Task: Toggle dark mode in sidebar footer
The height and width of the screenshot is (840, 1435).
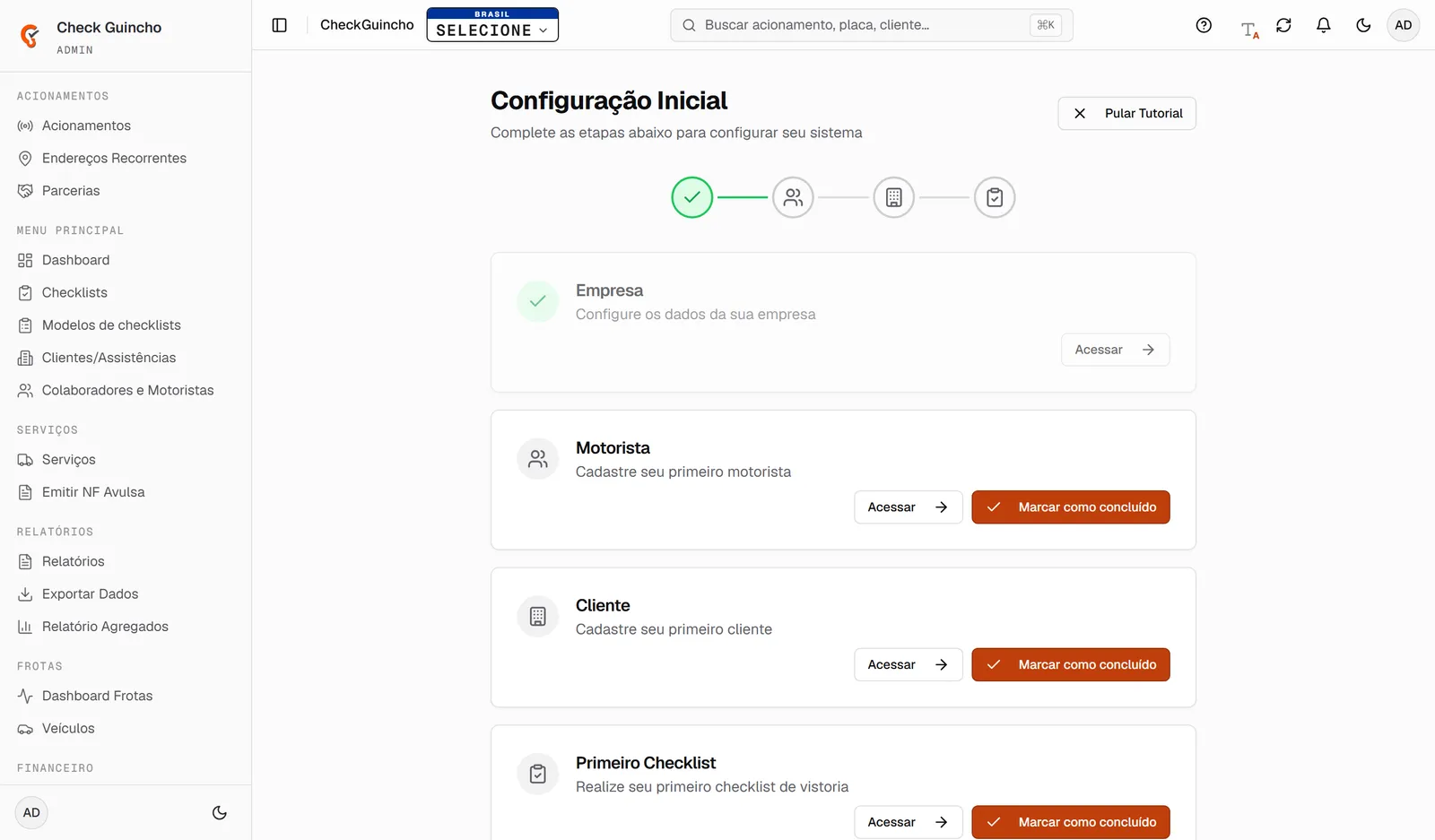Action: pos(220,813)
